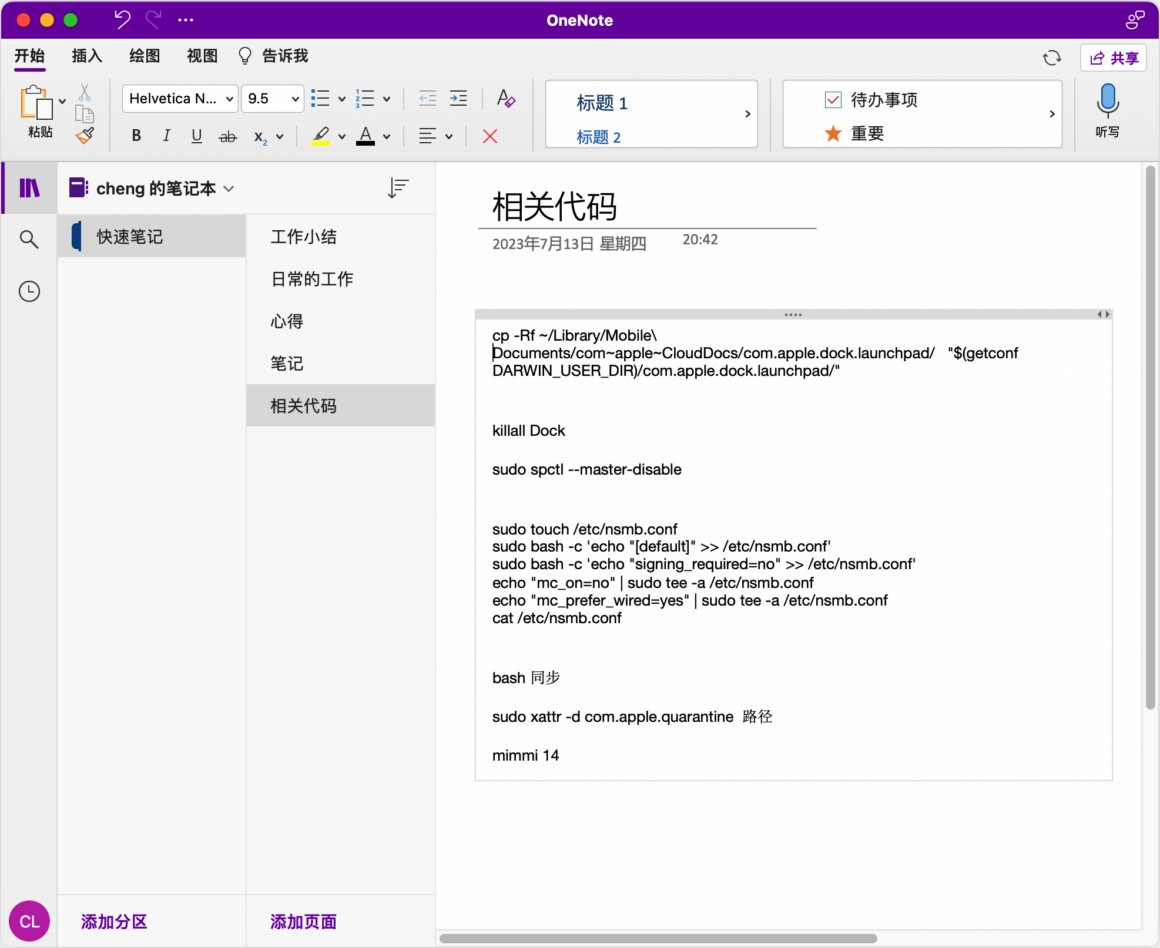Open the more options ellipsis in title bar
The width and height of the screenshot is (1160, 948).
click(x=186, y=20)
